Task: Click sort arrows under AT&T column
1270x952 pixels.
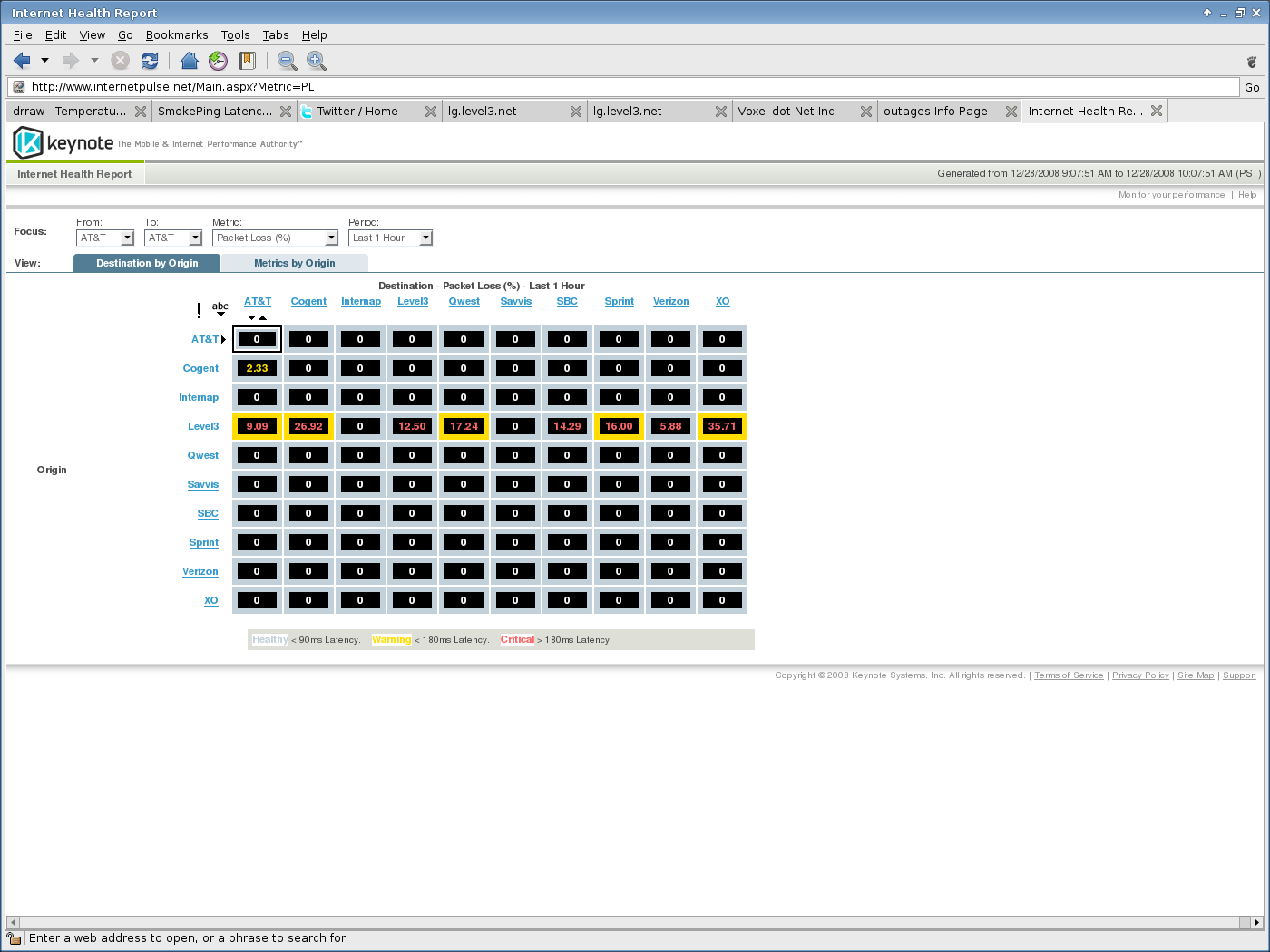Action: [x=258, y=317]
